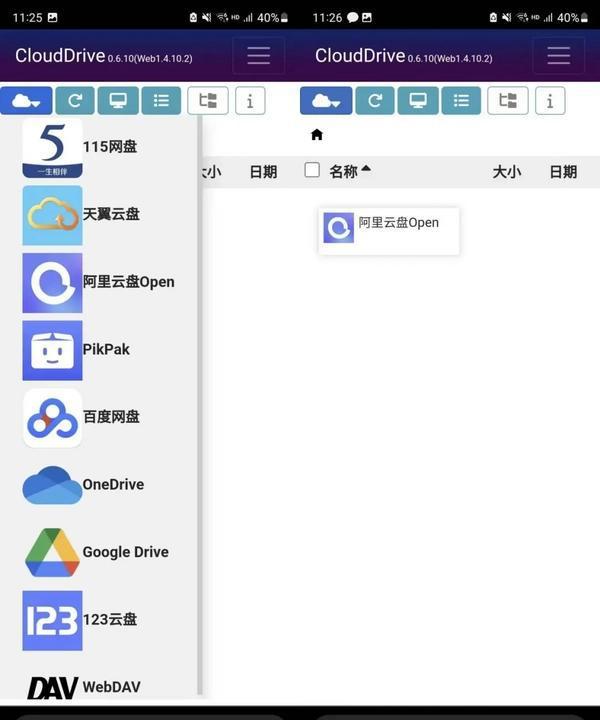Click info icon in left screenshot

pos(250,101)
